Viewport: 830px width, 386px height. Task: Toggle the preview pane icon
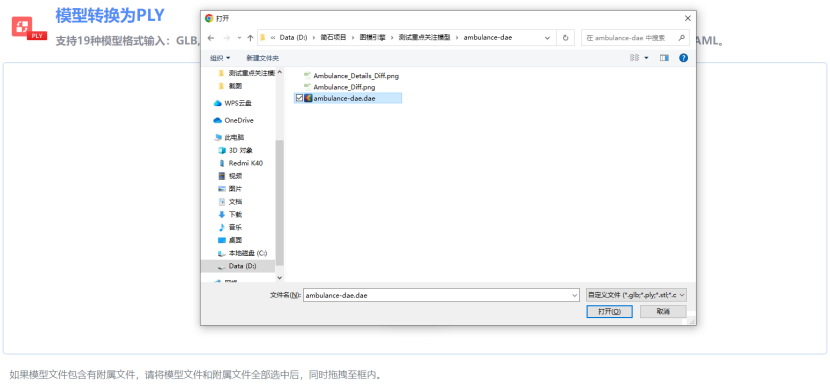tap(664, 58)
